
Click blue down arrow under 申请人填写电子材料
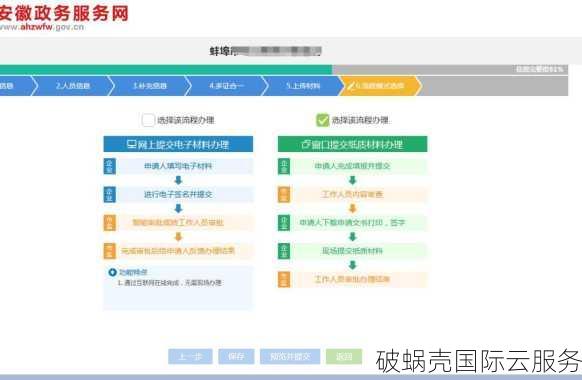pos(179,180)
